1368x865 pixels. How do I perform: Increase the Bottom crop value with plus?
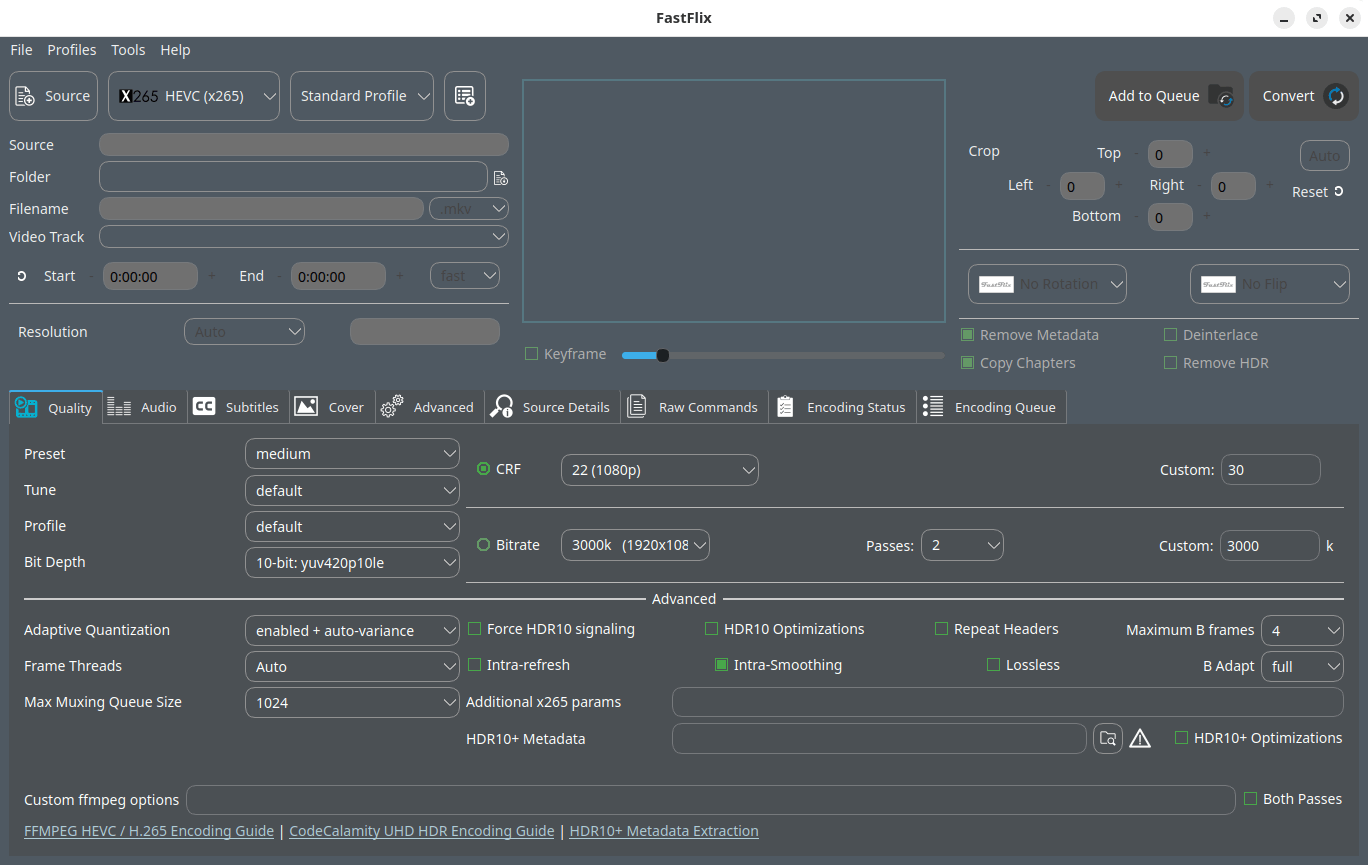pos(1206,216)
